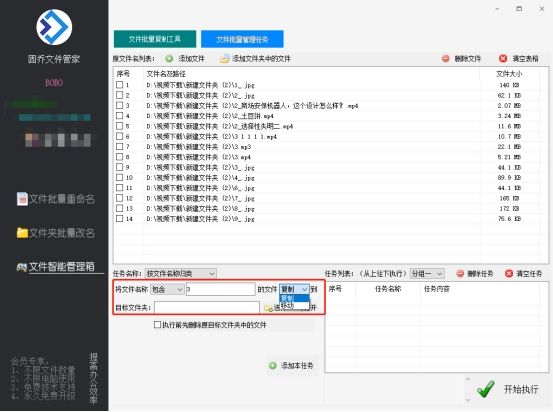Select the file row ending 土豆饼.mp4
Screen dimensions: 553x412
(331, 116)
